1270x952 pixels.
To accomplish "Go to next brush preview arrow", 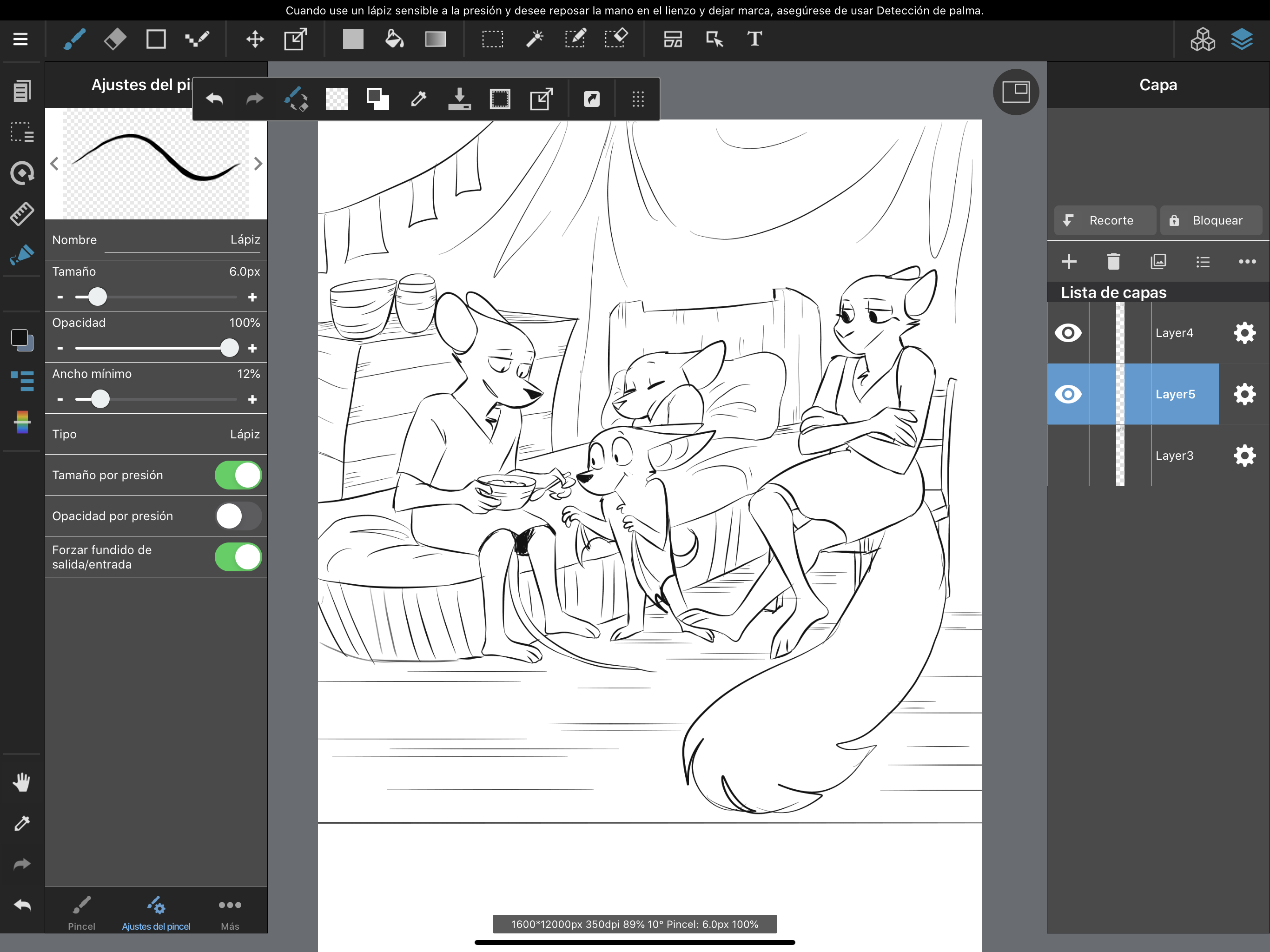I will 258,164.
